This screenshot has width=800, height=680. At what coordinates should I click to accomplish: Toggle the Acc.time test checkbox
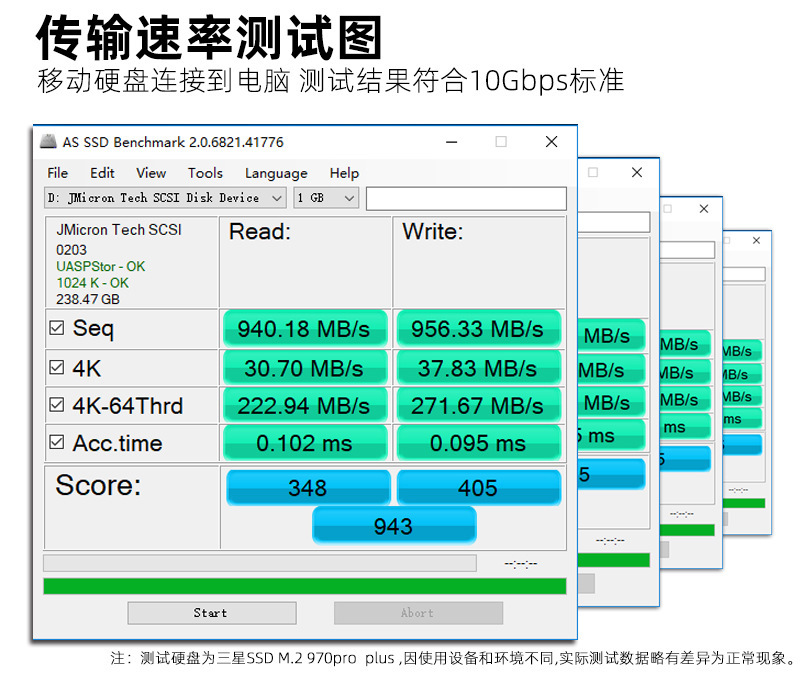click(57, 442)
